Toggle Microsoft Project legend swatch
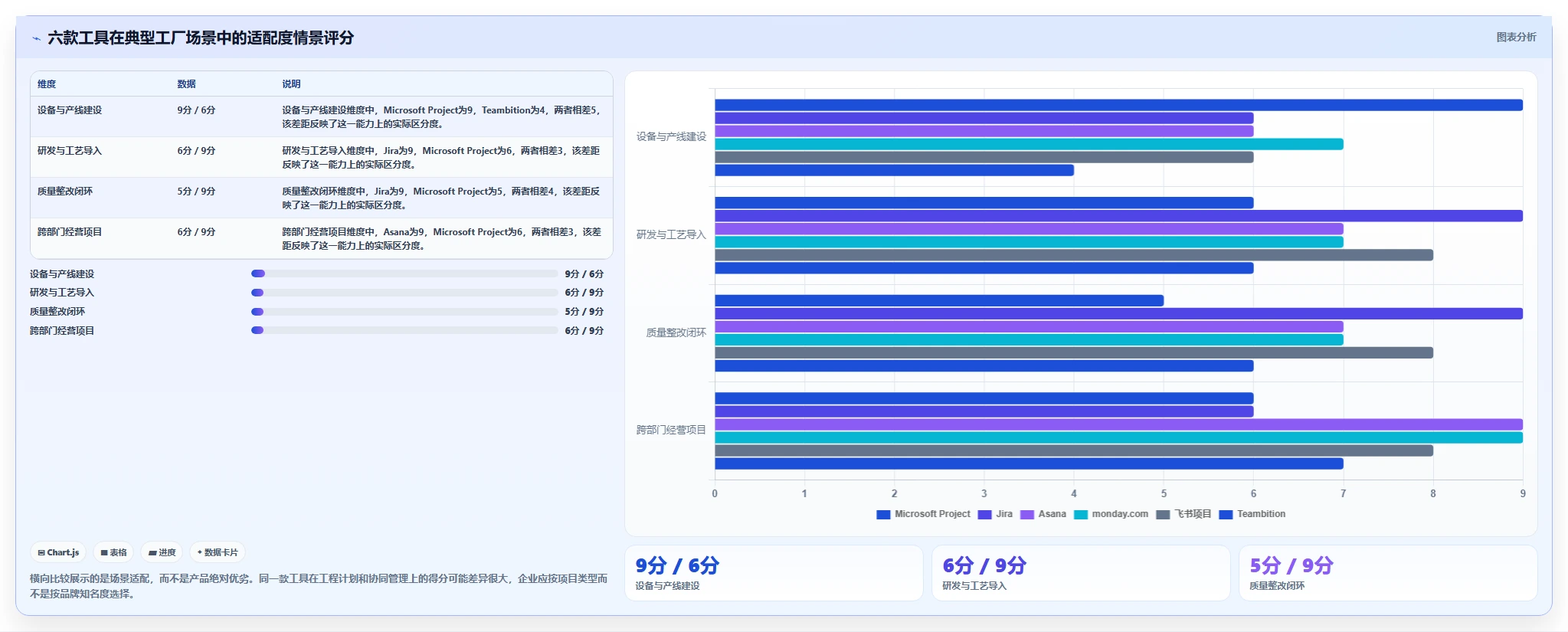Screen dimensions: 1568x632 tap(883, 515)
